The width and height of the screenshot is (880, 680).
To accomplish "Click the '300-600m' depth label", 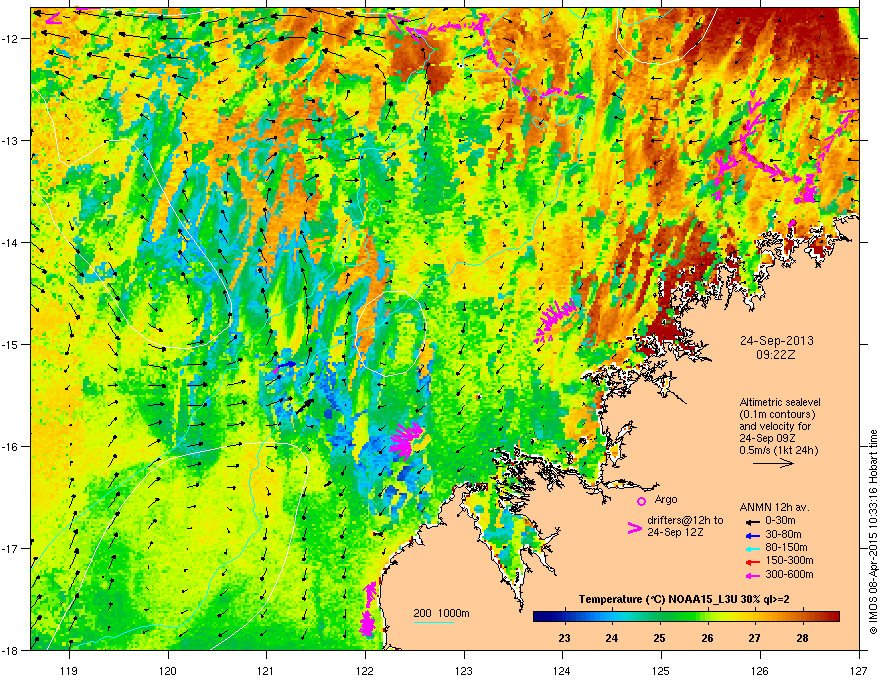I will (789, 575).
